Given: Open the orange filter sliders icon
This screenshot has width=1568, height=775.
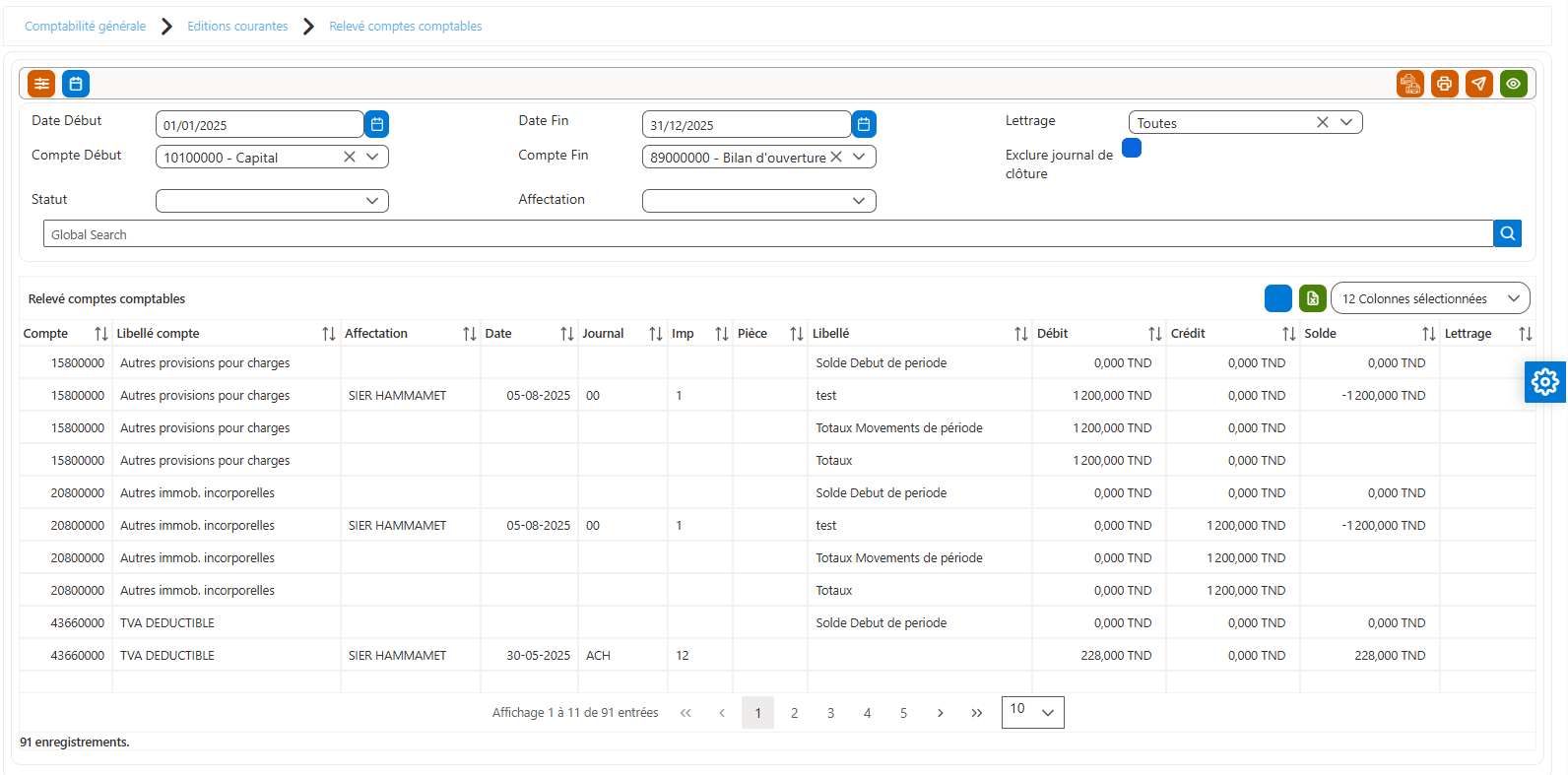Looking at the screenshot, I should (41, 84).
